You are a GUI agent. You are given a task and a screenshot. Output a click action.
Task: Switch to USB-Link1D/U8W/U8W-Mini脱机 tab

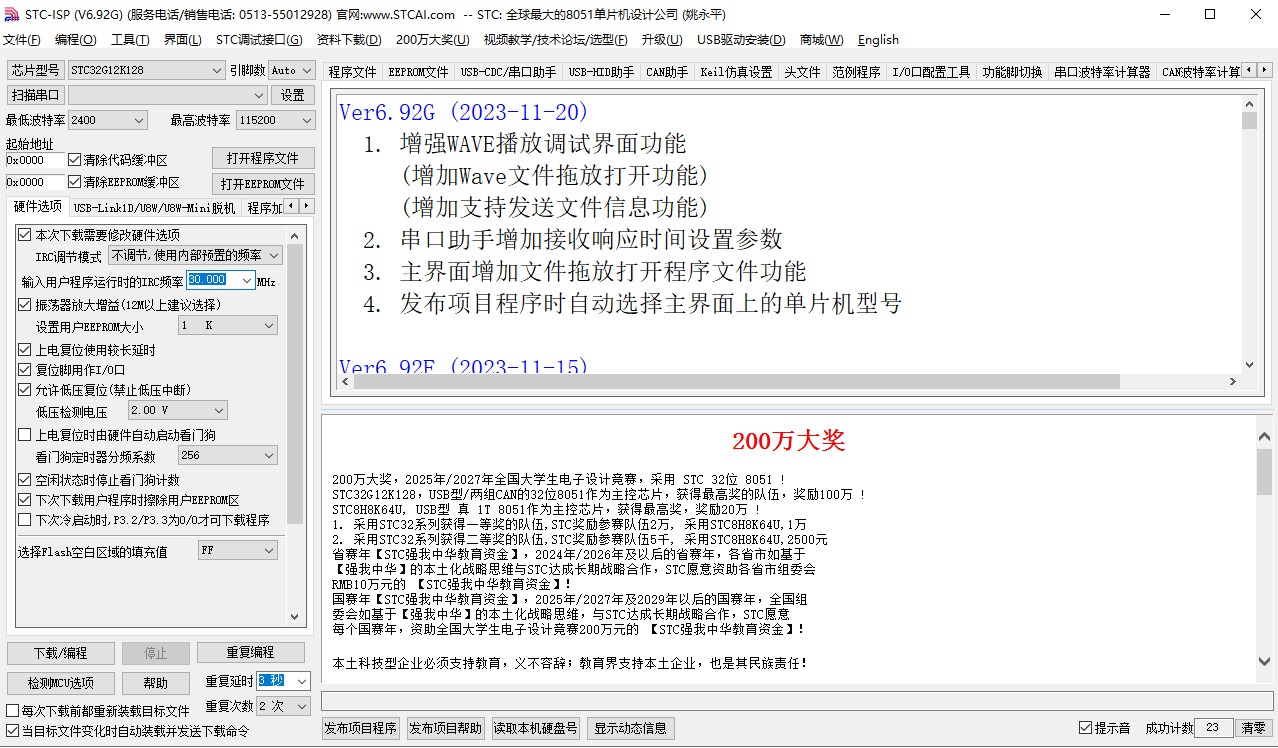[154, 208]
